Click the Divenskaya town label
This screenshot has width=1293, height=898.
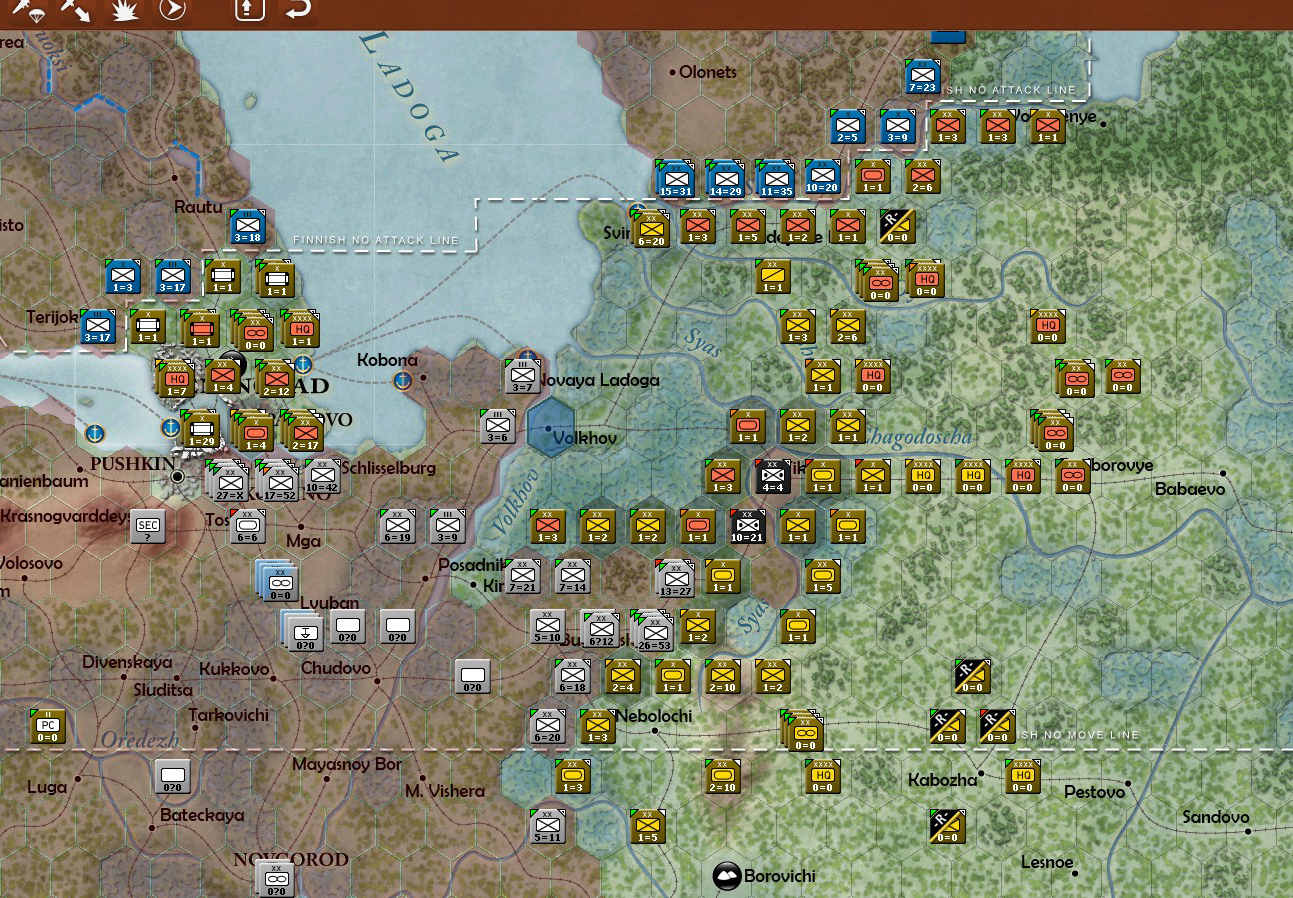pos(127,662)
